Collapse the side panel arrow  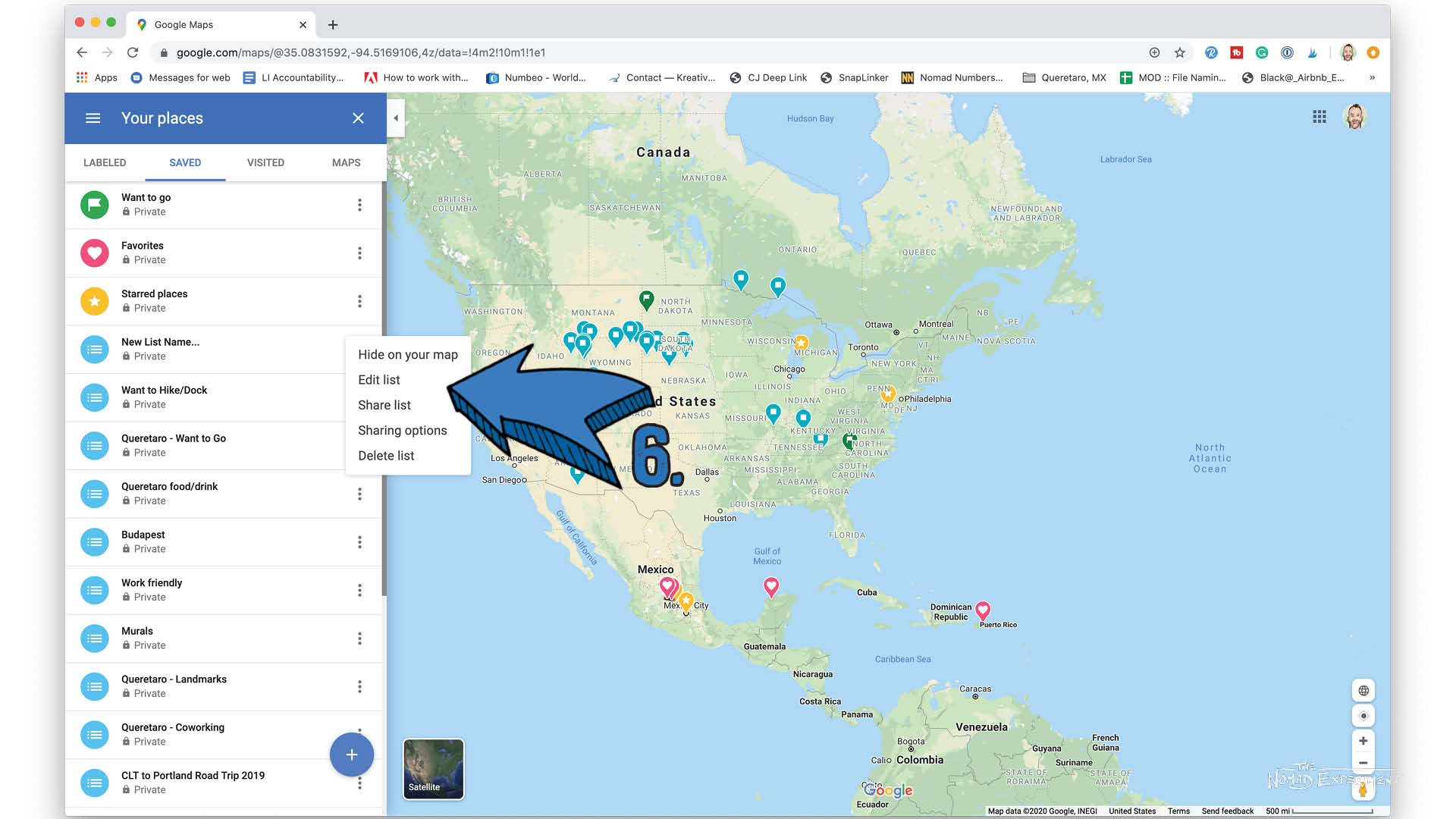(x=395, y=118)
